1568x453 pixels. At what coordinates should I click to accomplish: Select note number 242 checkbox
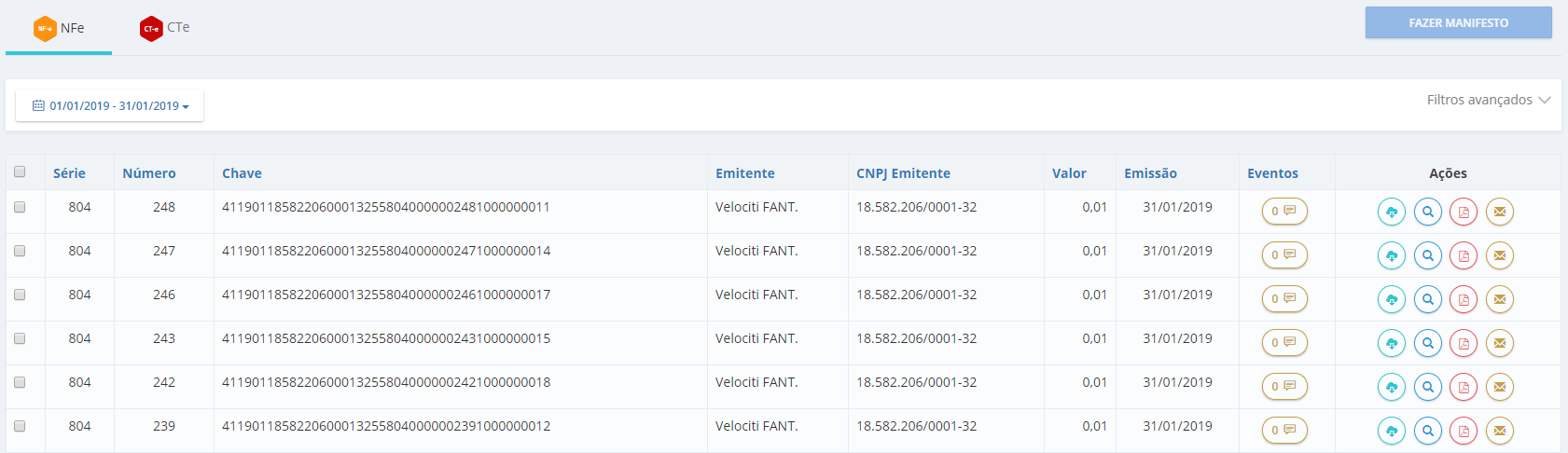(20, 382)
